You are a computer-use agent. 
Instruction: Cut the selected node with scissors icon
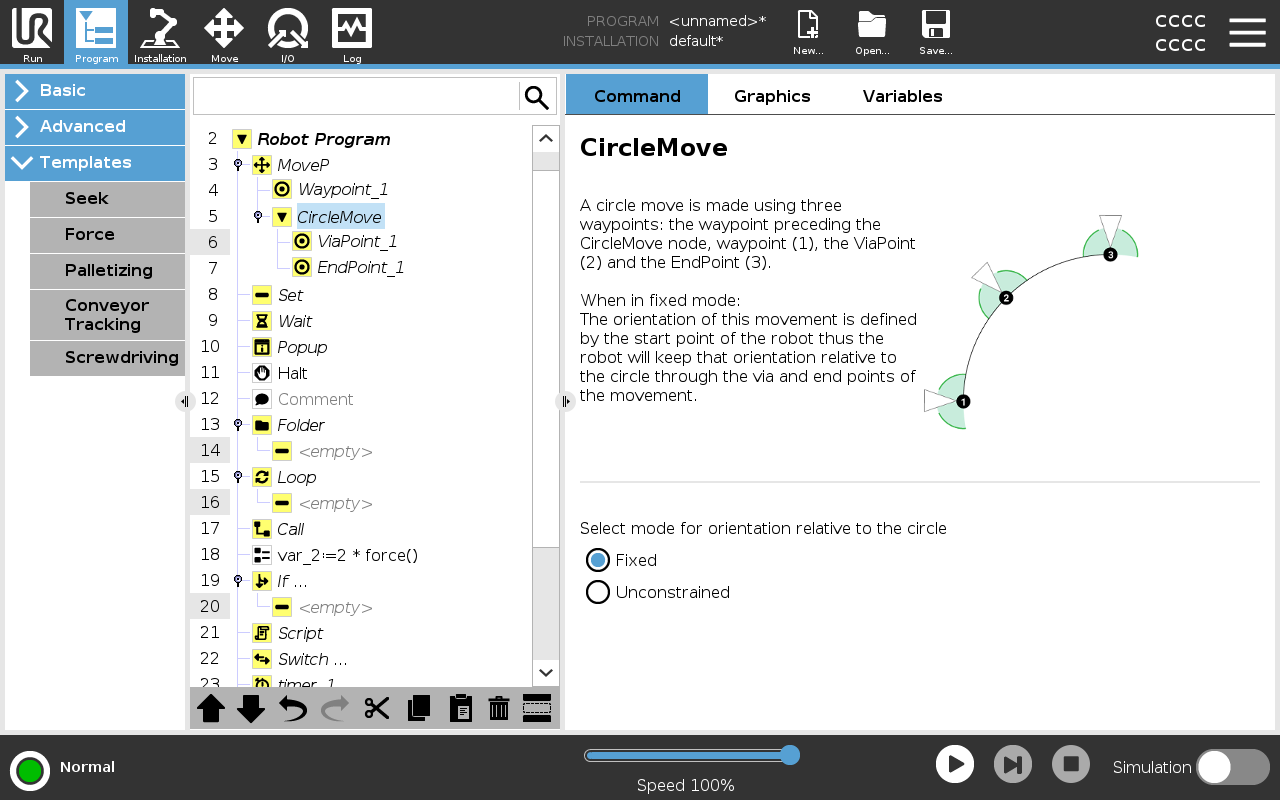(377, 708)
